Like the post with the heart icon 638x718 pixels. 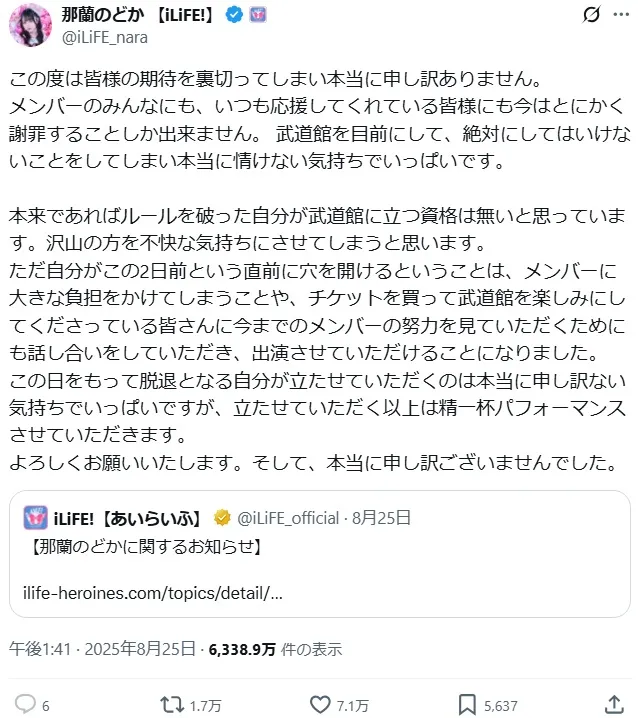click(320, 704)
